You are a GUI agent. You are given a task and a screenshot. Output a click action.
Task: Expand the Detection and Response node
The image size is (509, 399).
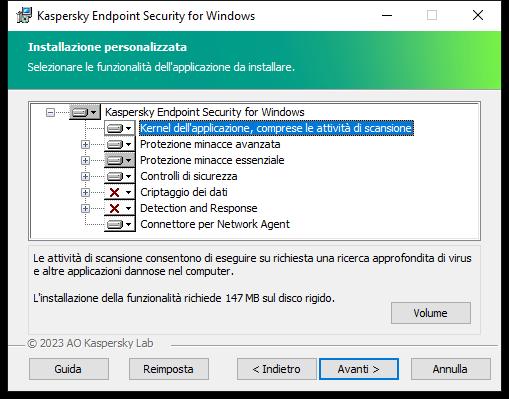[x=85, y=208]
